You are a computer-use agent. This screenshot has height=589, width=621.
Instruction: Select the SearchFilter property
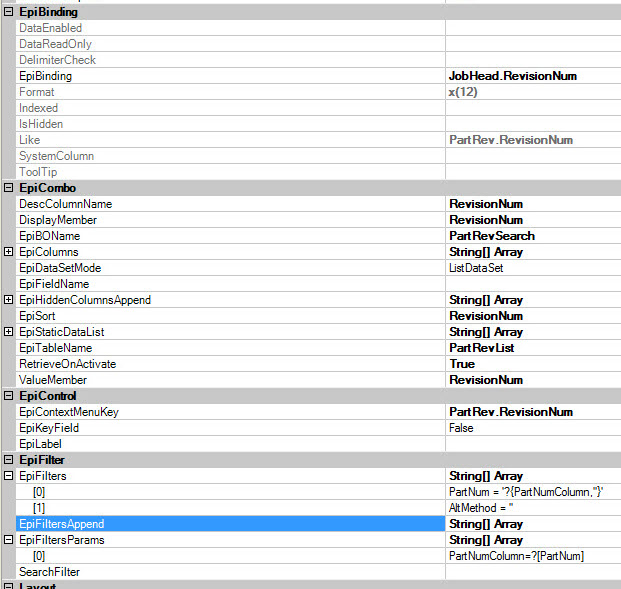click(x=230, y=572)
